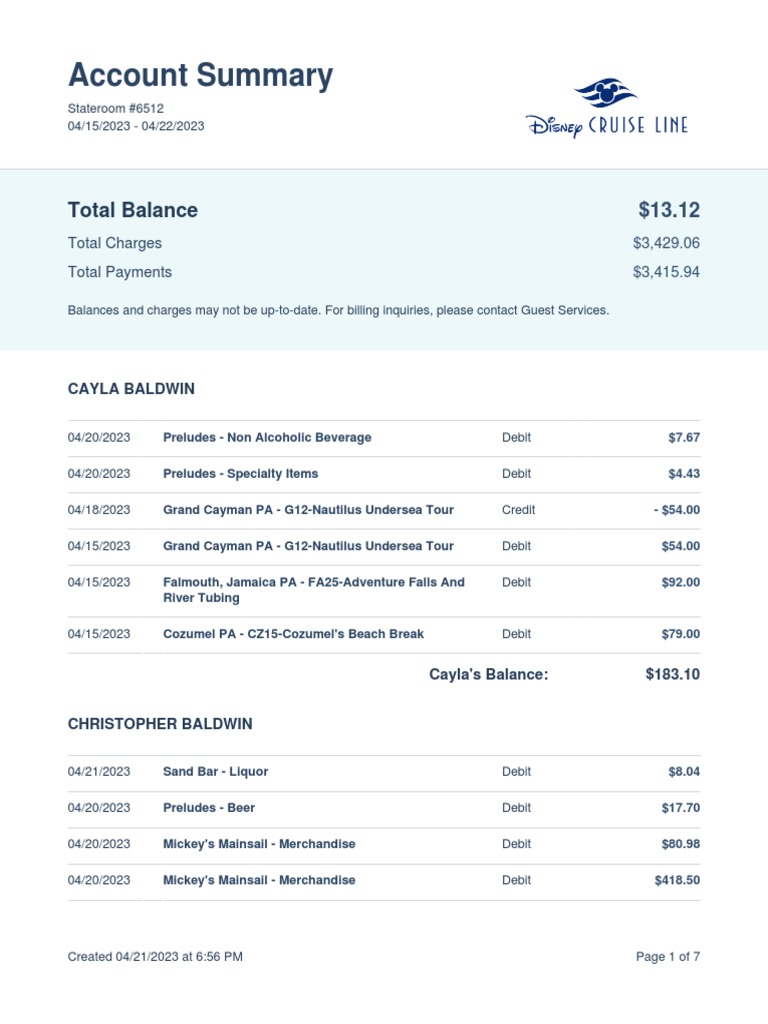Click the Preludes - Beer entry
Image resolution: width=768 pixels, height=1024 pixels.
[208, 808]
